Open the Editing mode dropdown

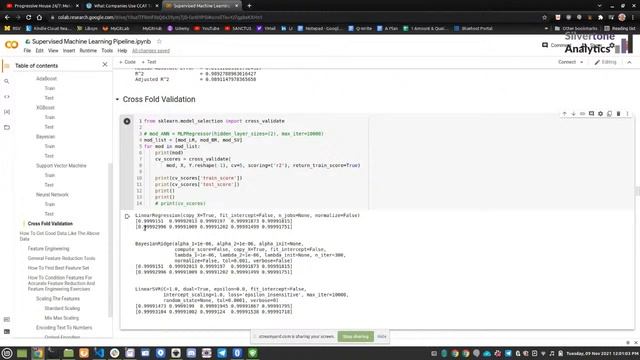[x=605, y=62]
